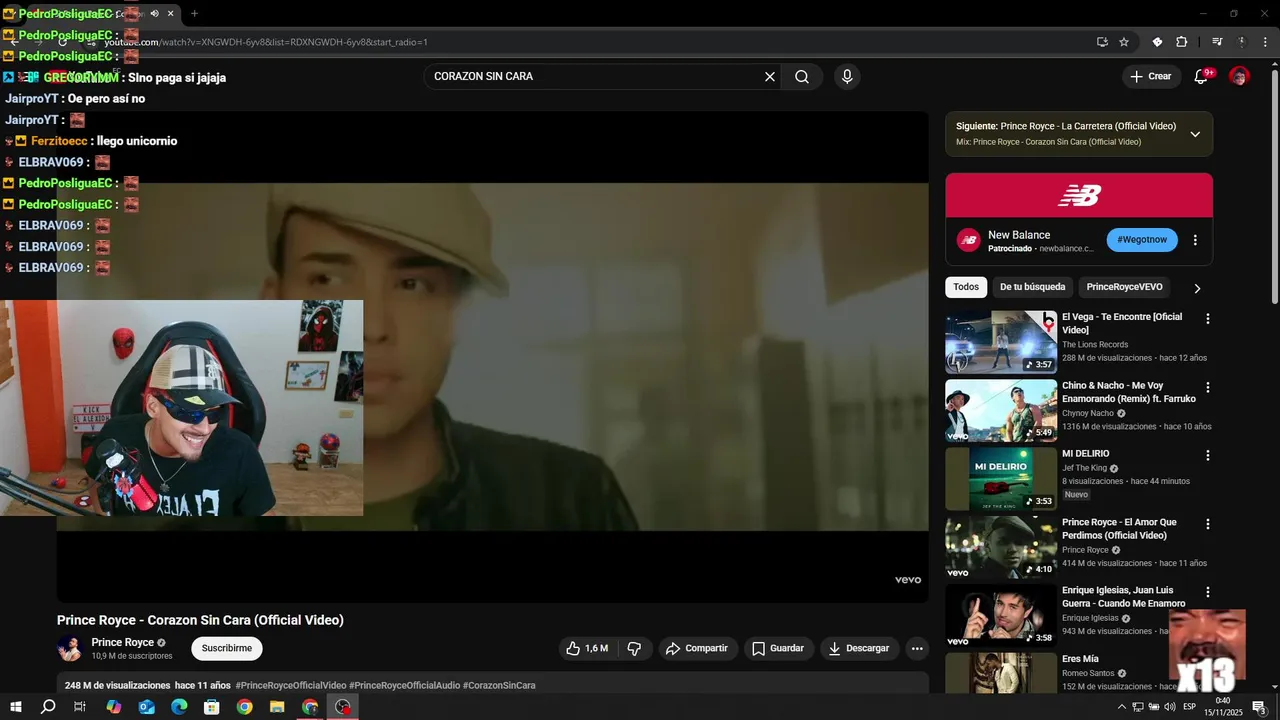Select the Todos filter chip
The height and width of the screenshot is (720, 1280).
966,287
